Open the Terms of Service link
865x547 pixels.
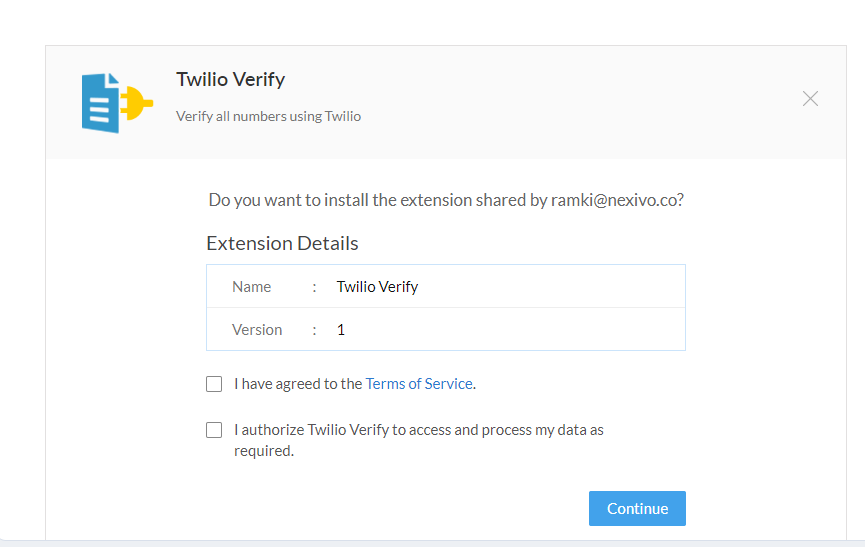tap(419, 383)
